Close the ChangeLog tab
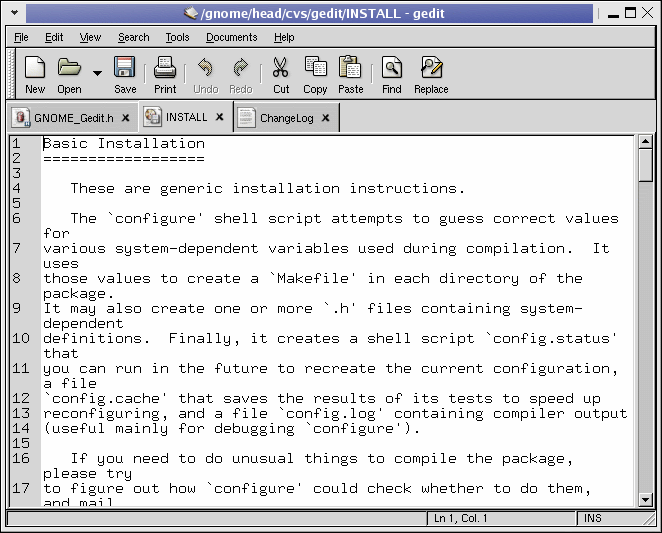The image size is (662, 533). 326,118
